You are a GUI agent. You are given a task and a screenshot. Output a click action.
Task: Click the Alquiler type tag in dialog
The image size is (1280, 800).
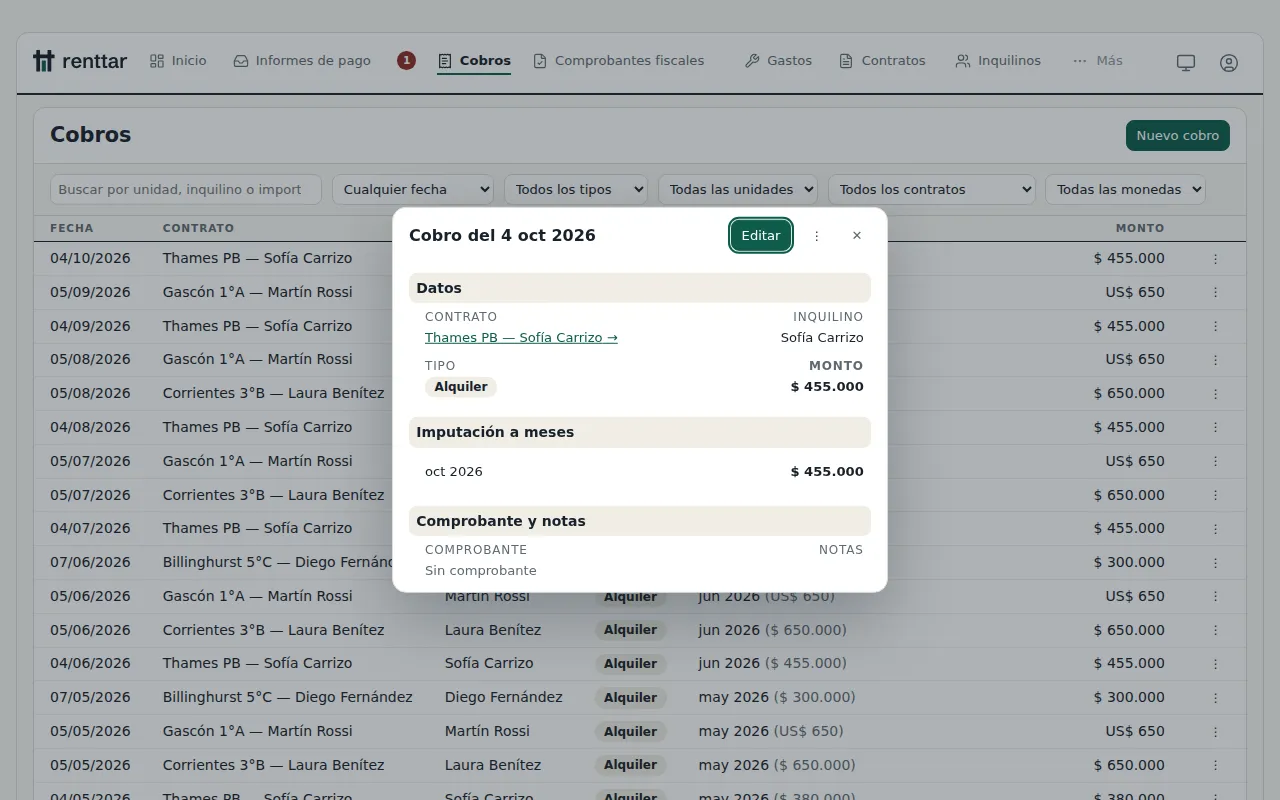coord(461,387)
